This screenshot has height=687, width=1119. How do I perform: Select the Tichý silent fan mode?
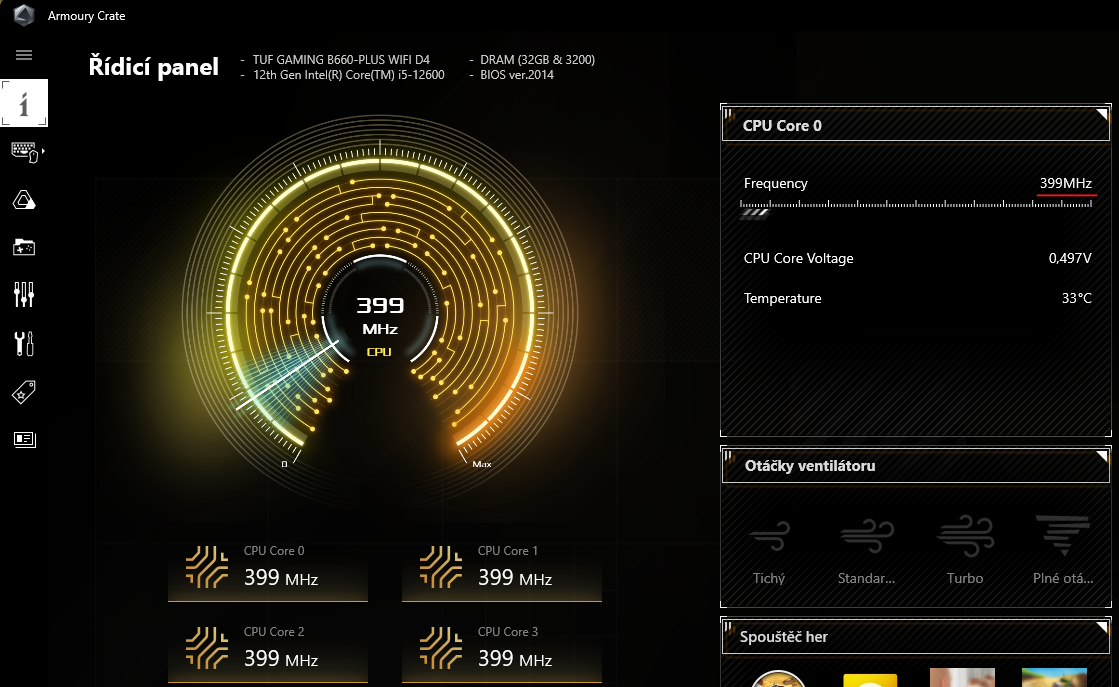click(769, 549)
